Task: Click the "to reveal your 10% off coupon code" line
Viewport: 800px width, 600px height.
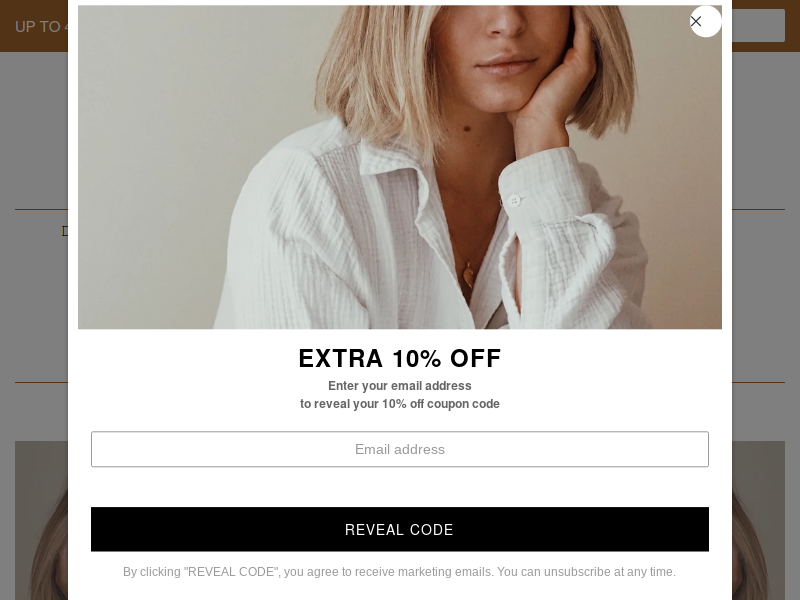Action: point(399,404)
